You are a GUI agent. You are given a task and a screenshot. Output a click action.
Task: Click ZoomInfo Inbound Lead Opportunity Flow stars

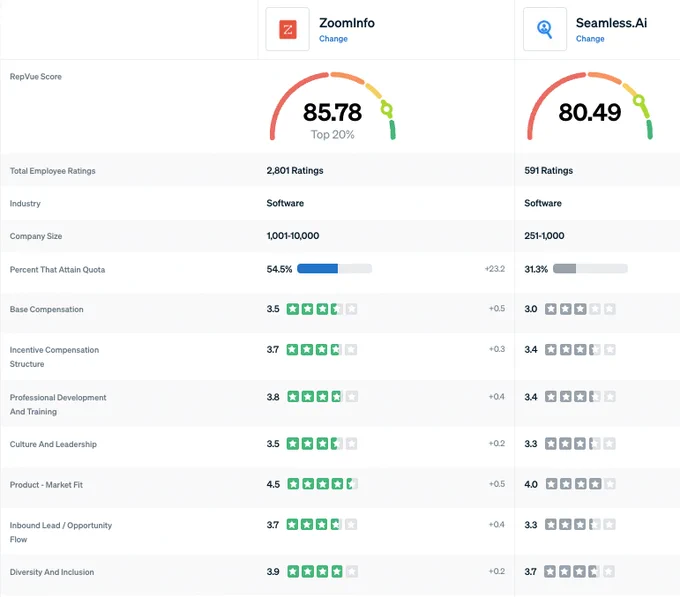(322, 525)
